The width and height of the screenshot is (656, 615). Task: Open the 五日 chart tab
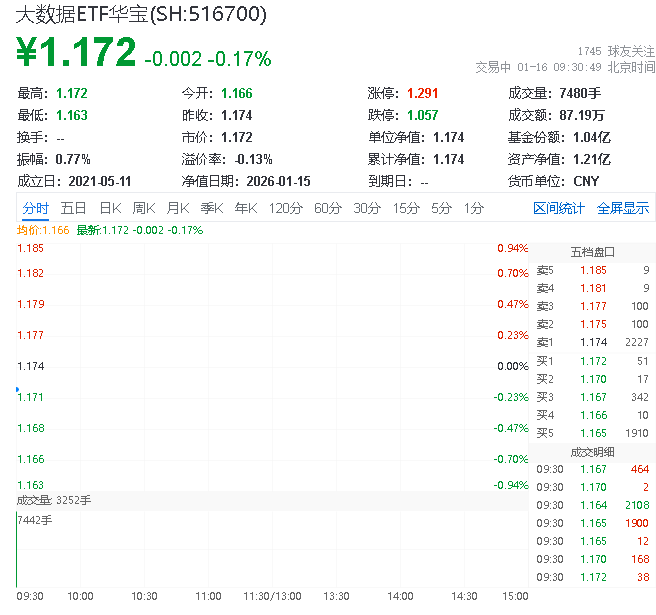73,208
